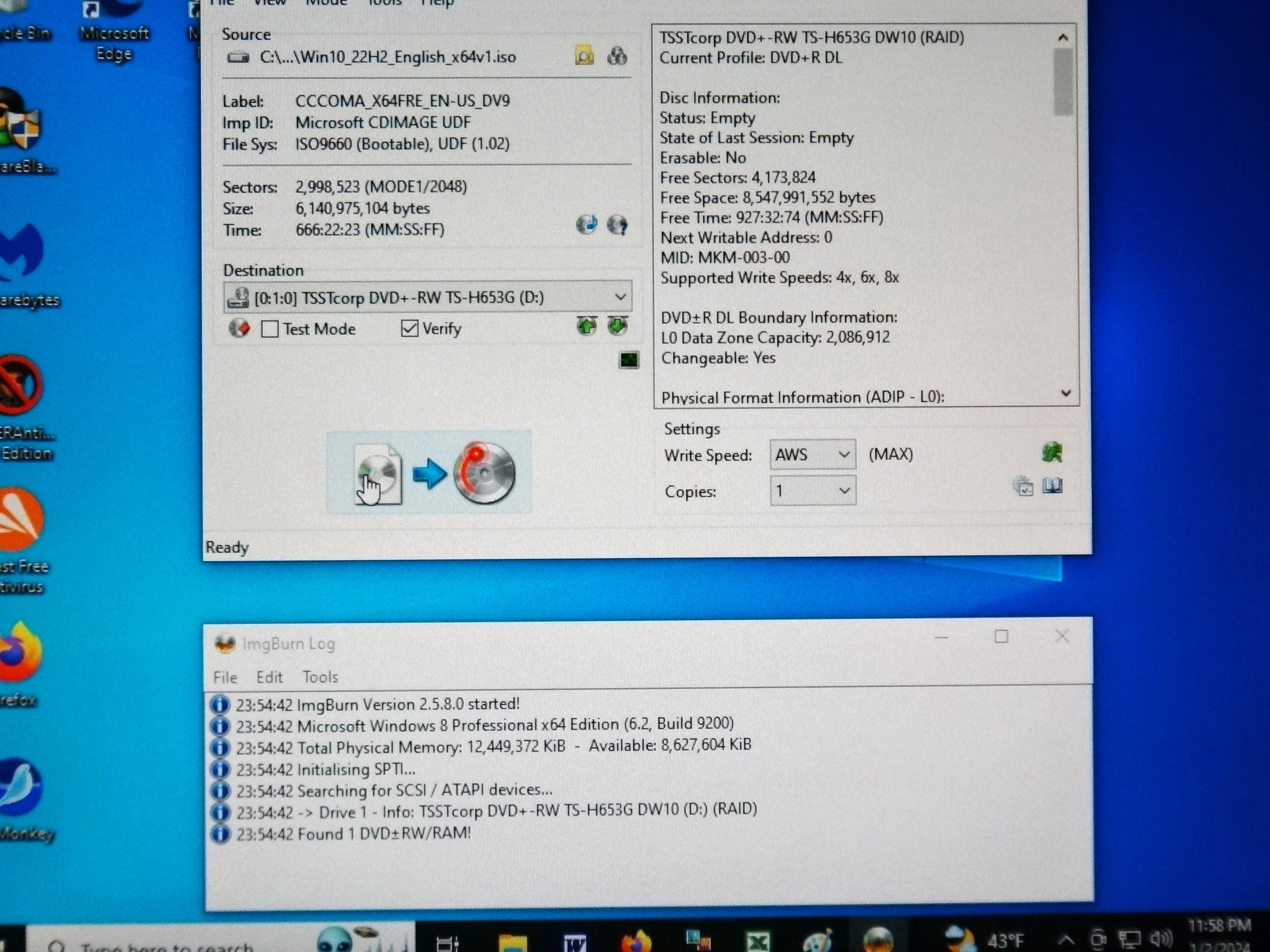Uncheck the Verify checkbox
Image resolution: width=1270 pixels, height=952 pixels.
409,328
